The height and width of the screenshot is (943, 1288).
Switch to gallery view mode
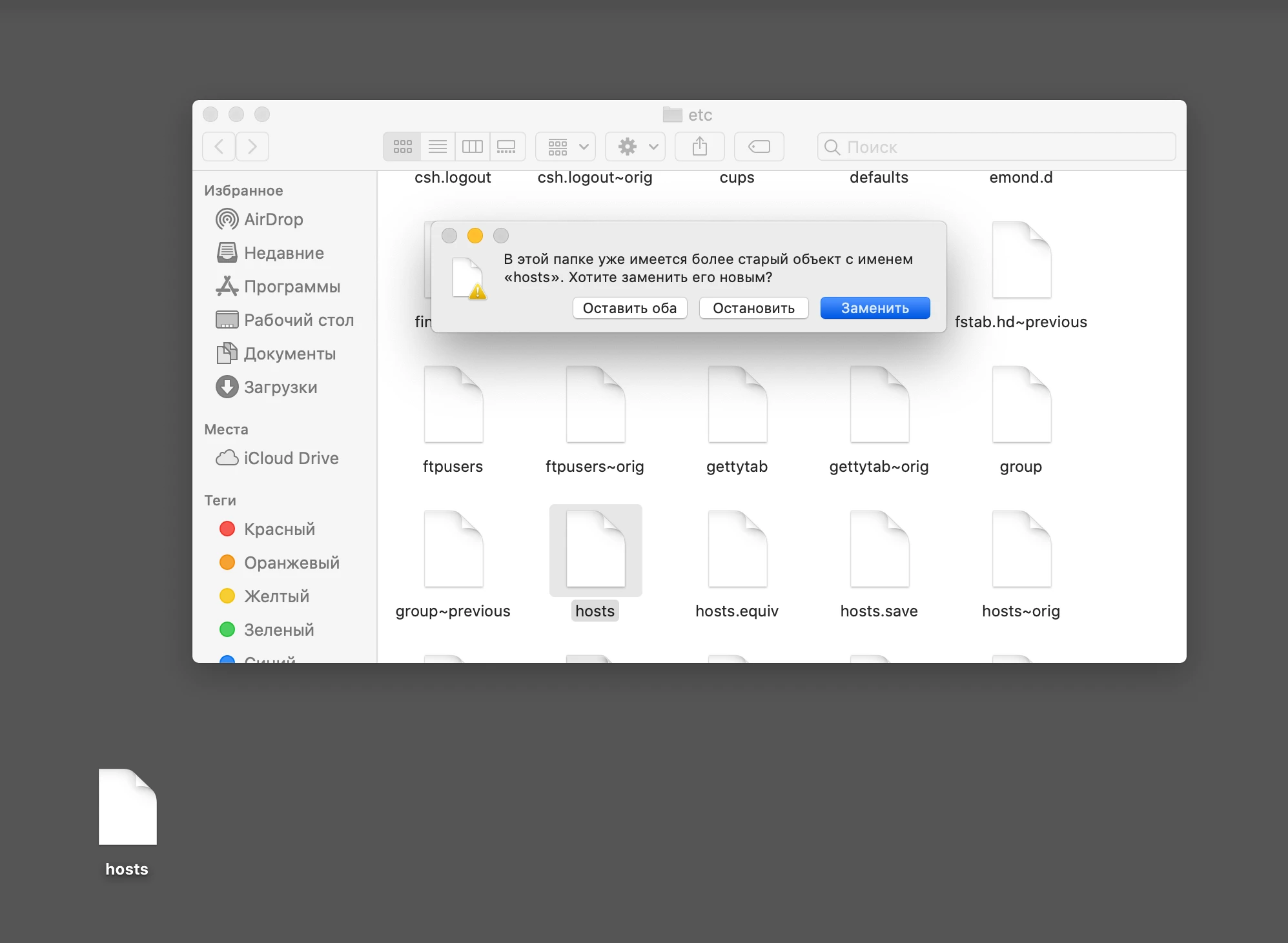point(507,147)
